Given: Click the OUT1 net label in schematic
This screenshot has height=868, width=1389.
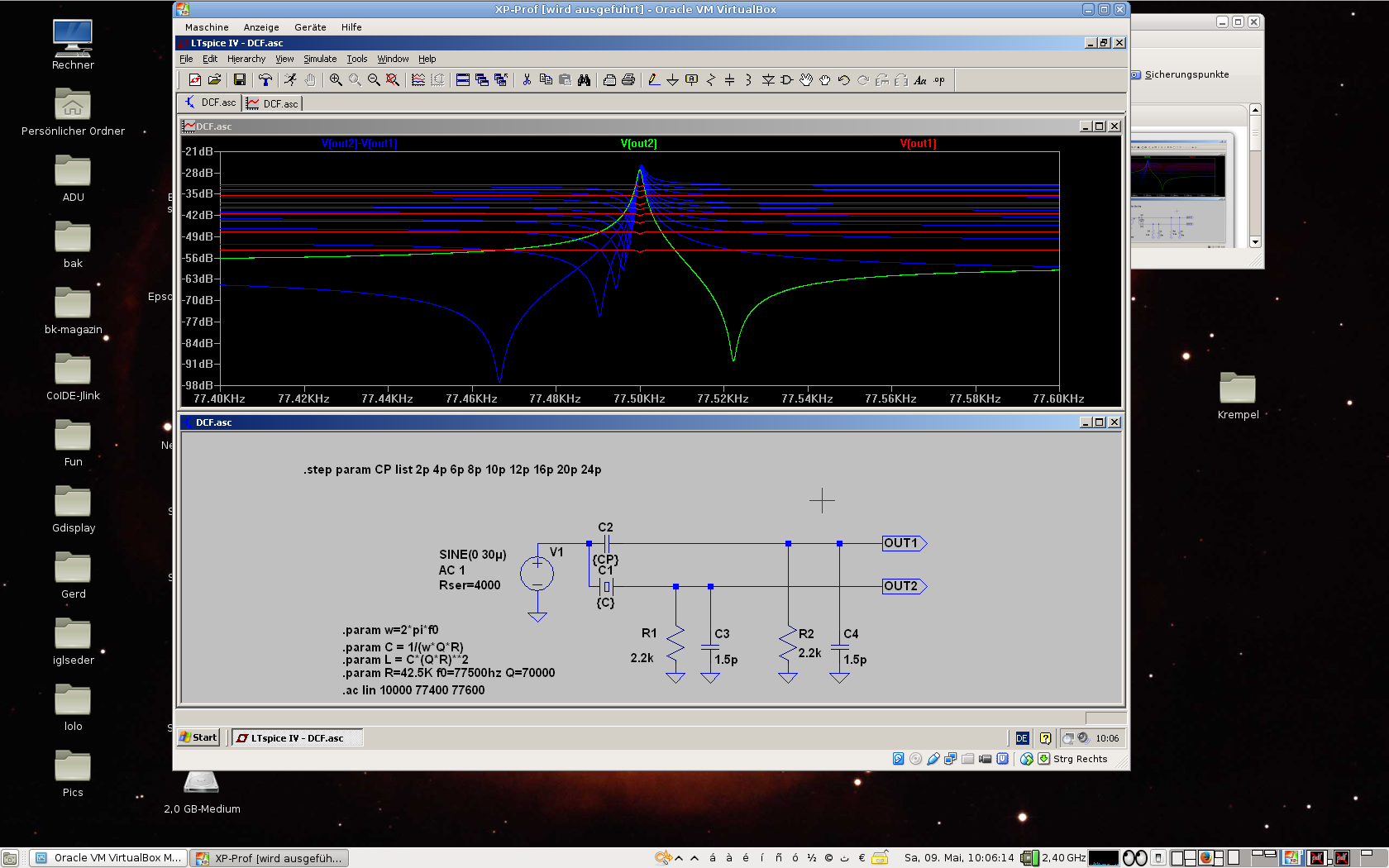Looking at the screenshot, I should pyautogui.click(x=905, y=543).
